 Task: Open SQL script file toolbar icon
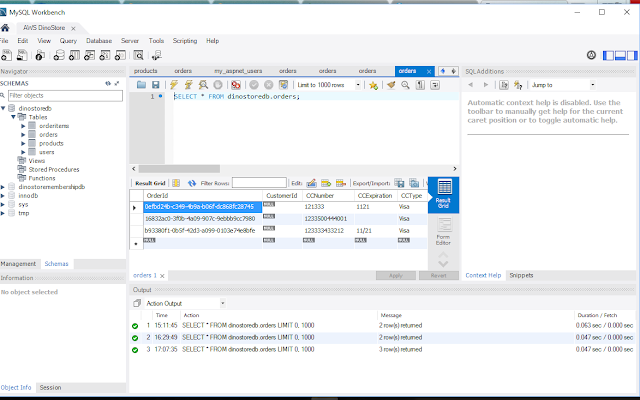tap(22, 55)
